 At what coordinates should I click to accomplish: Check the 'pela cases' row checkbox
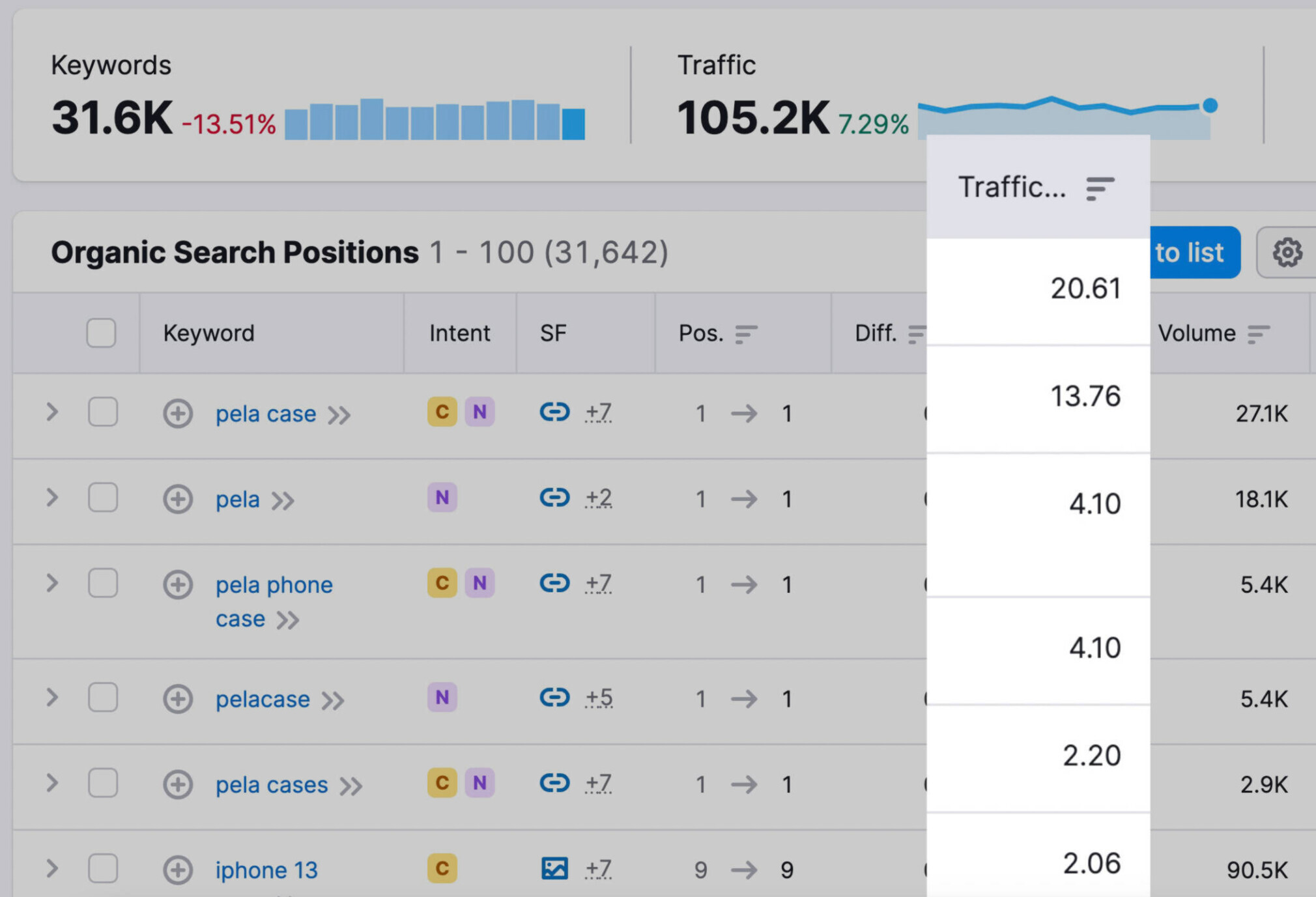point(103,783)
